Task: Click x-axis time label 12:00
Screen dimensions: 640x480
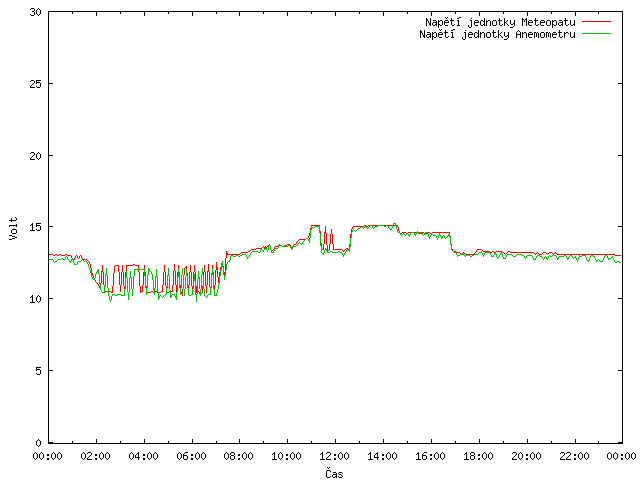Action: 334,456
